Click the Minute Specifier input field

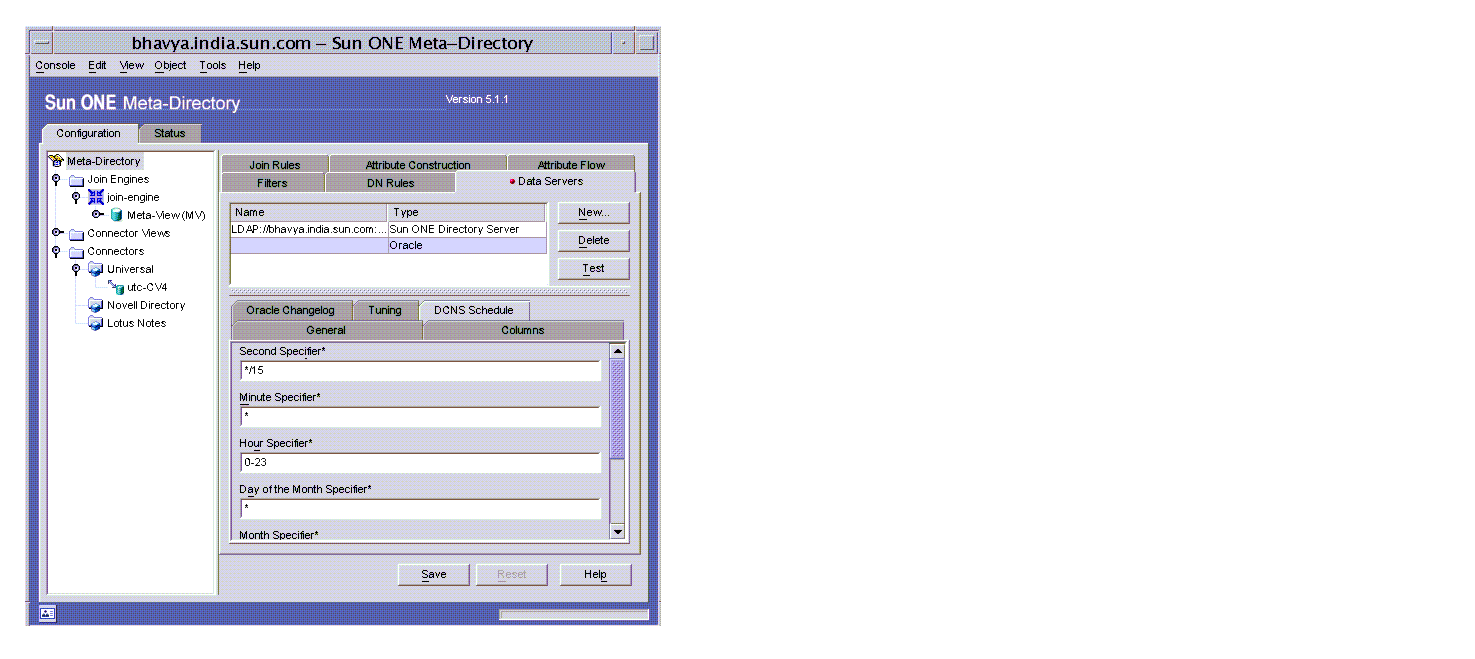tap(420, 416)
